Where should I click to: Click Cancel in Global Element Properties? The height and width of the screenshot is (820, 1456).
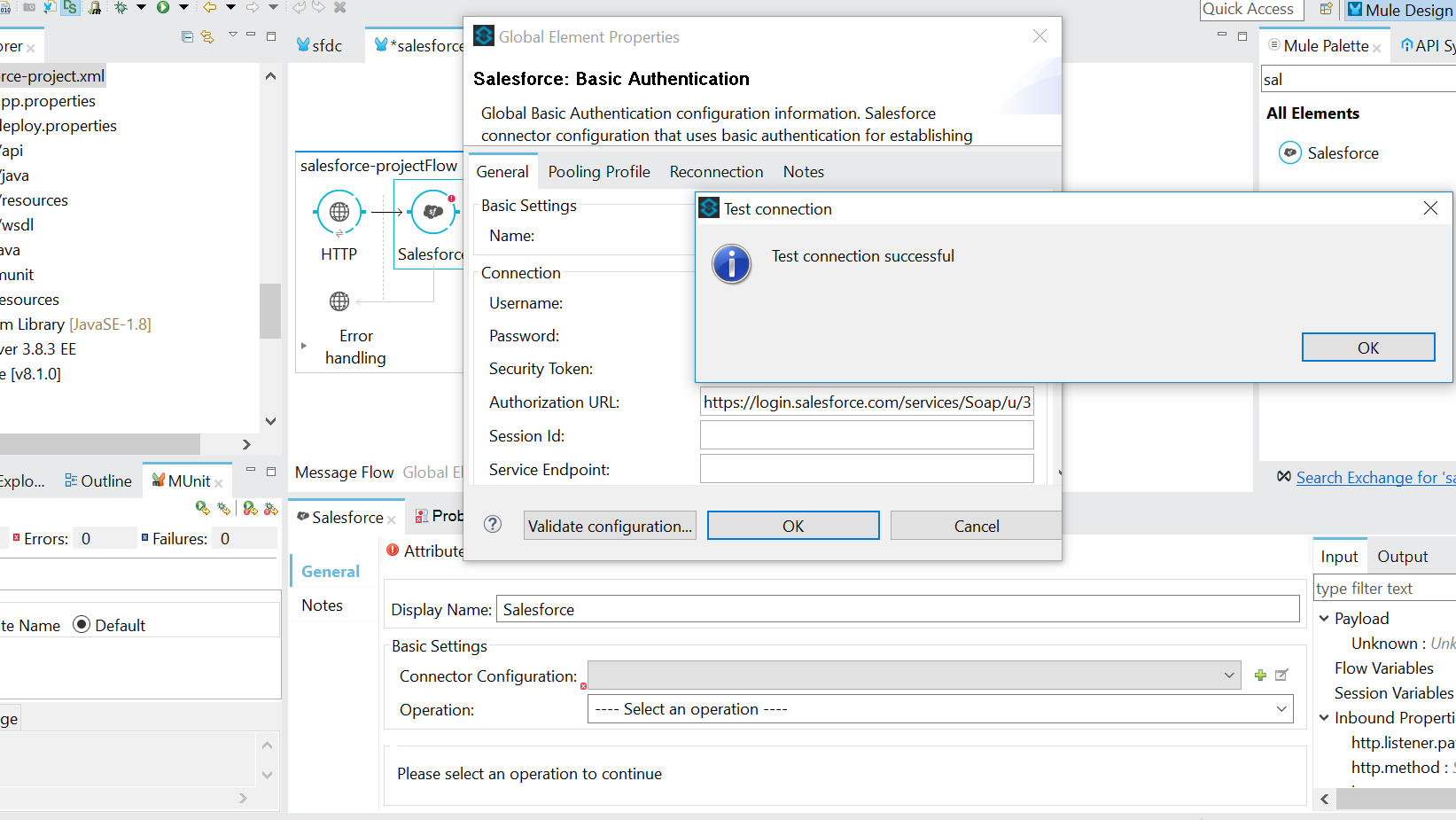click(977, 526)
